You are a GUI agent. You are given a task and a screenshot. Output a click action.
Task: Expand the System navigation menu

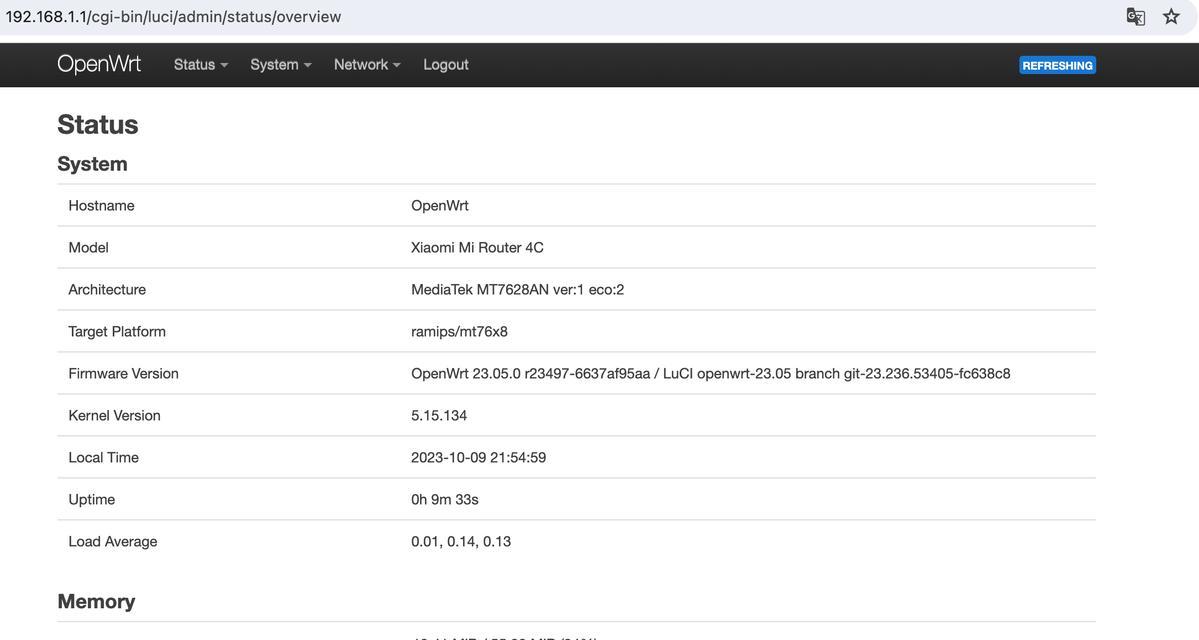pyautogui.click(x=281, y=65)
